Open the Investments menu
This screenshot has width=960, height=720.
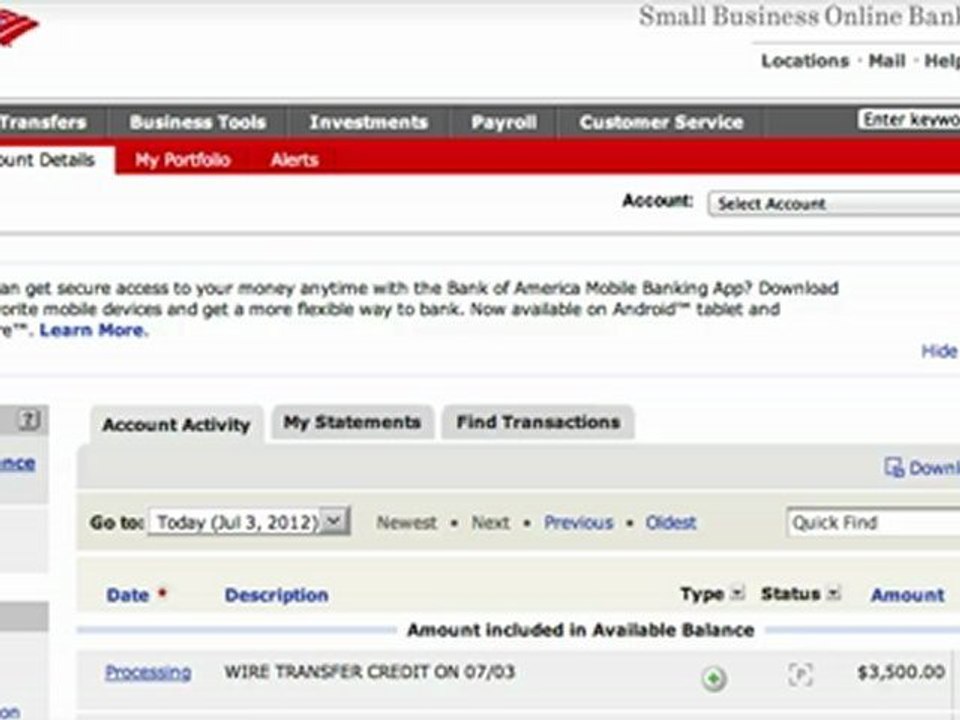point(369,122)
